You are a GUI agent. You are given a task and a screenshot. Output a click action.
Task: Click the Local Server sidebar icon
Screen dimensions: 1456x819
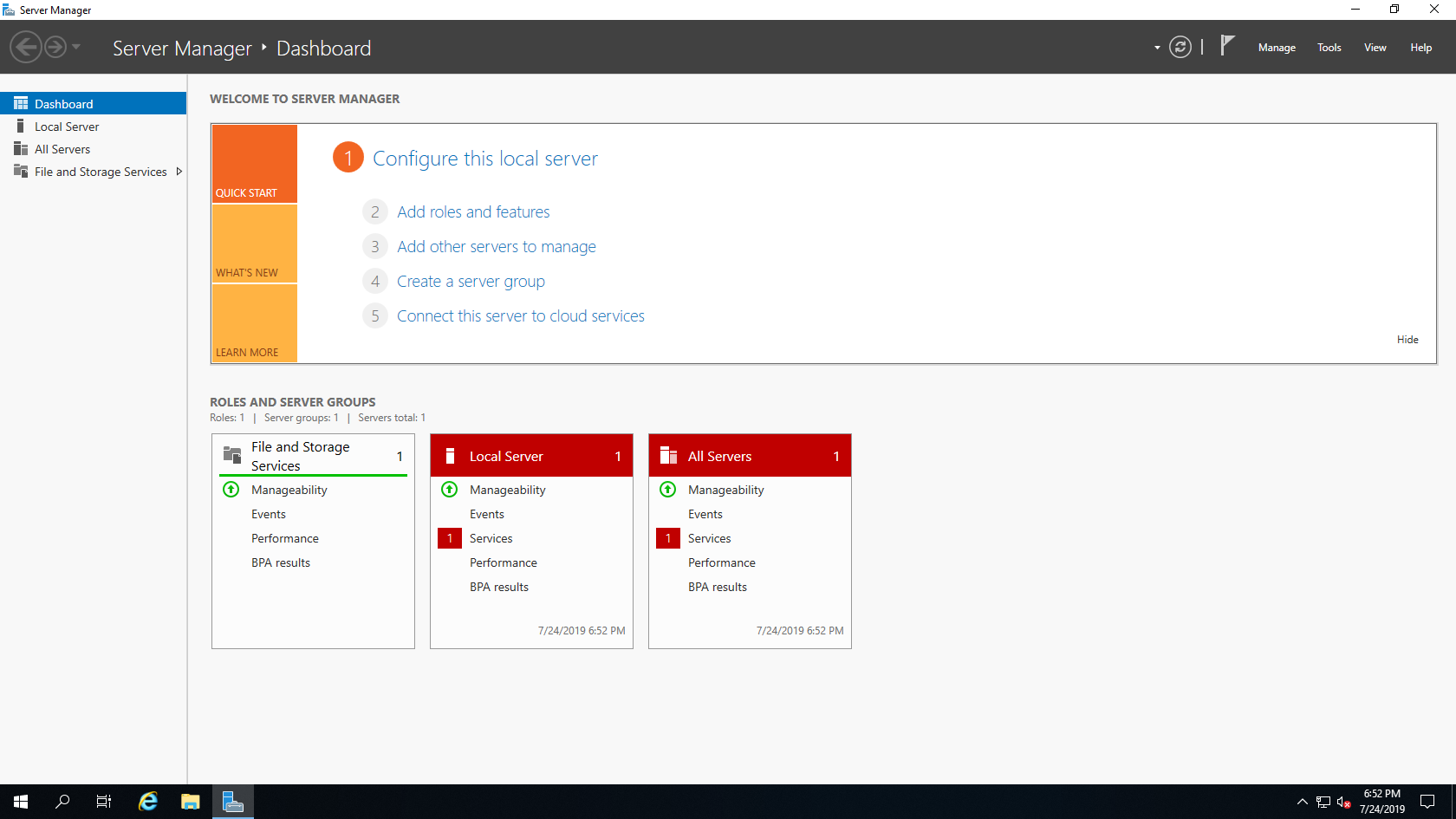pyautogui.click(x=21, y=126)
